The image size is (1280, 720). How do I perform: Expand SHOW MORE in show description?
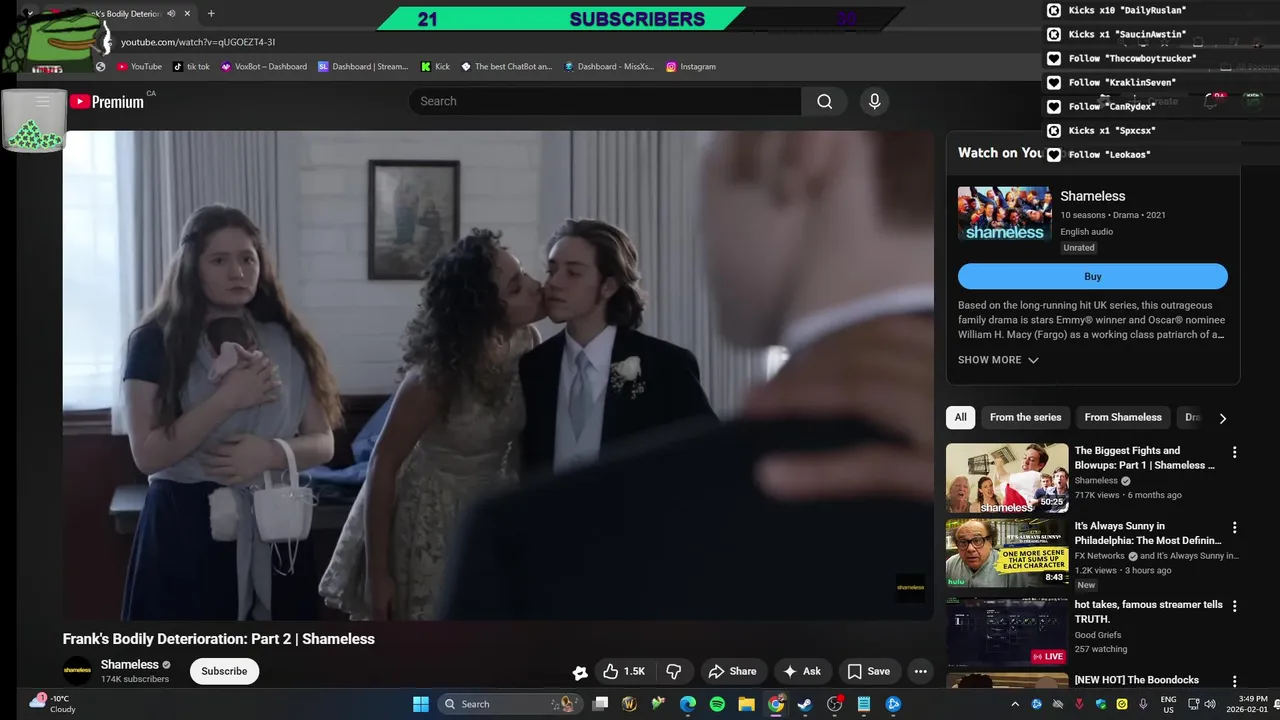(998, 360)
